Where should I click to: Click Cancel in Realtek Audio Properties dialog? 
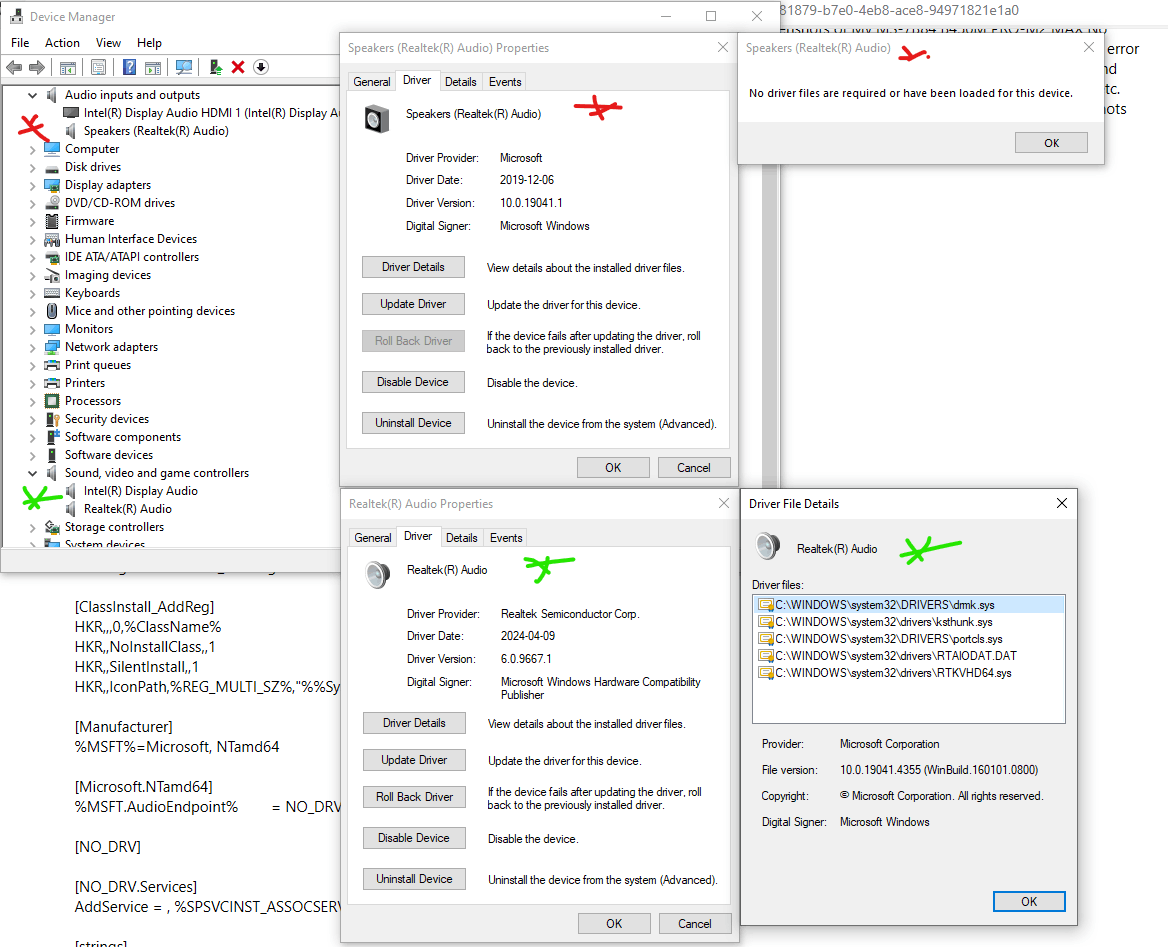tap(694, 924)
